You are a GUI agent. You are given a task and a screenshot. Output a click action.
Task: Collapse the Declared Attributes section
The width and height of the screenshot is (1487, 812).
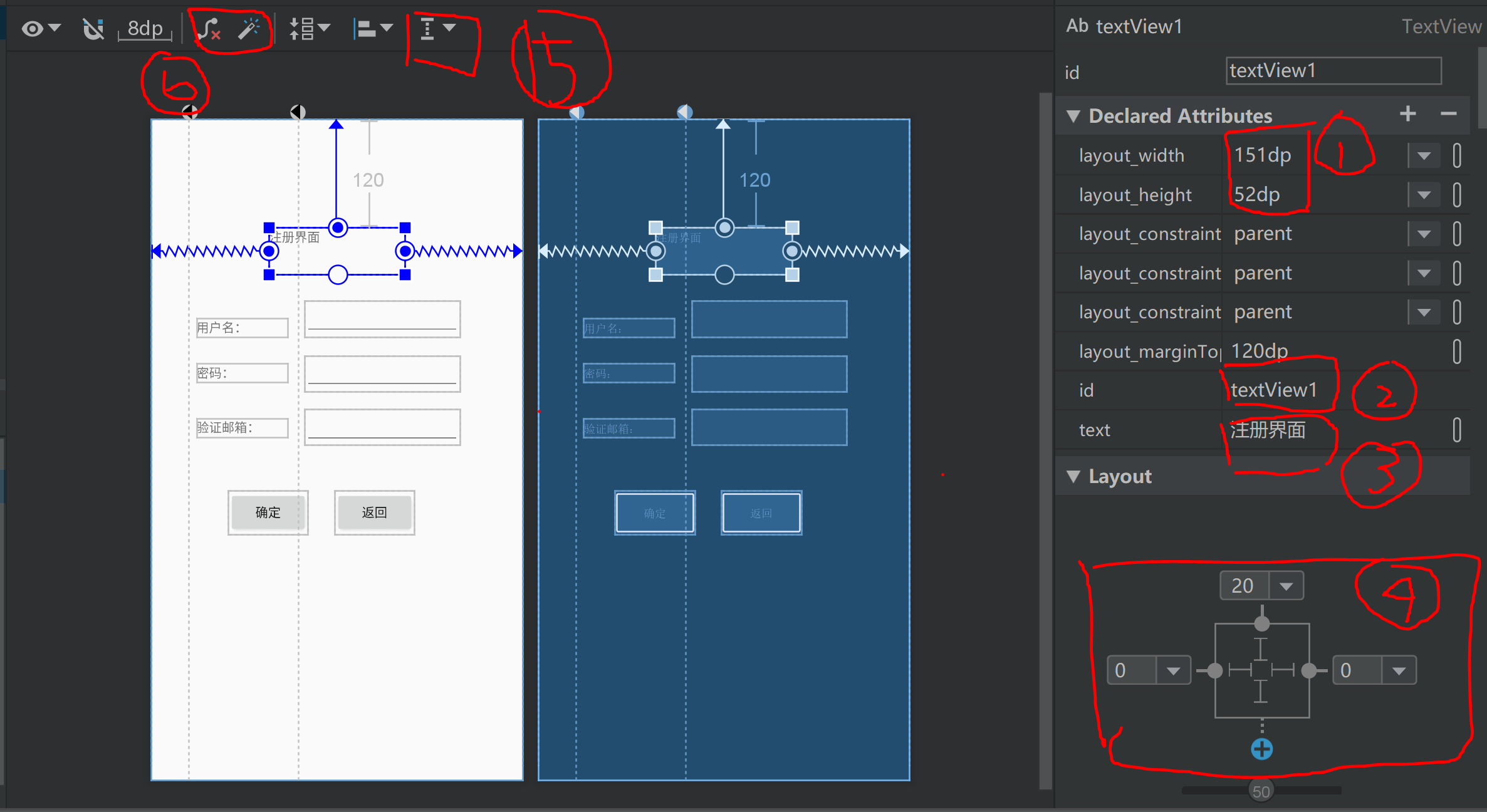tap(1074, 116)
